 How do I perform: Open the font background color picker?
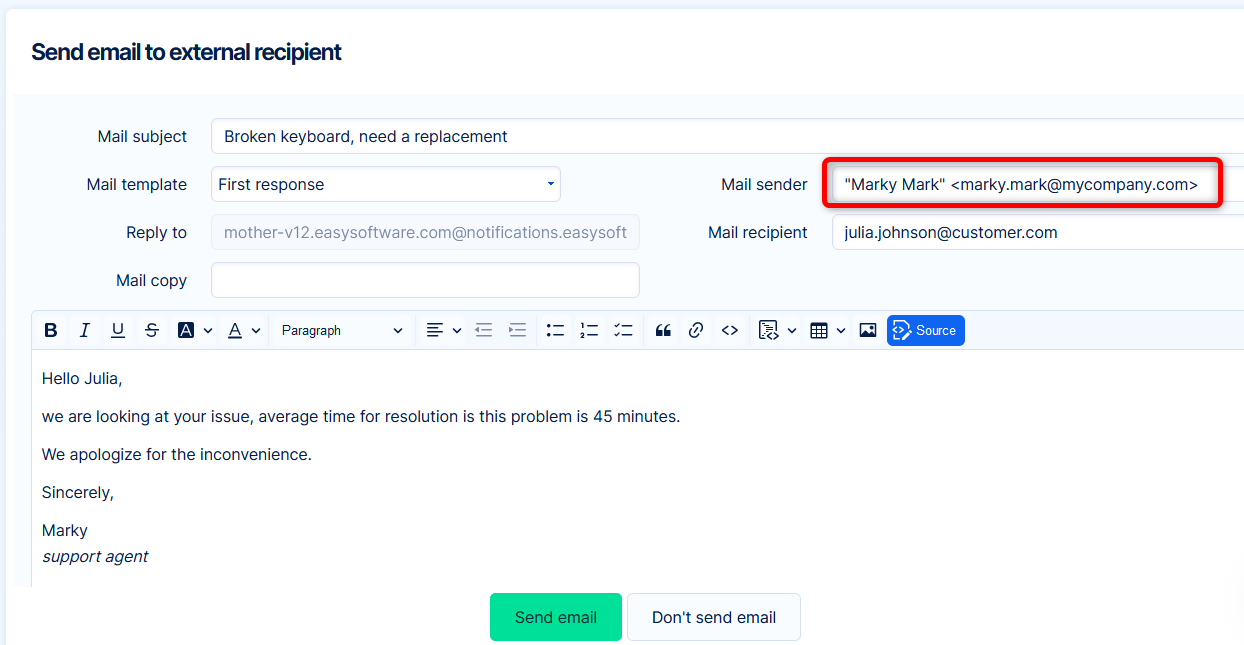(x=195, y=330)
